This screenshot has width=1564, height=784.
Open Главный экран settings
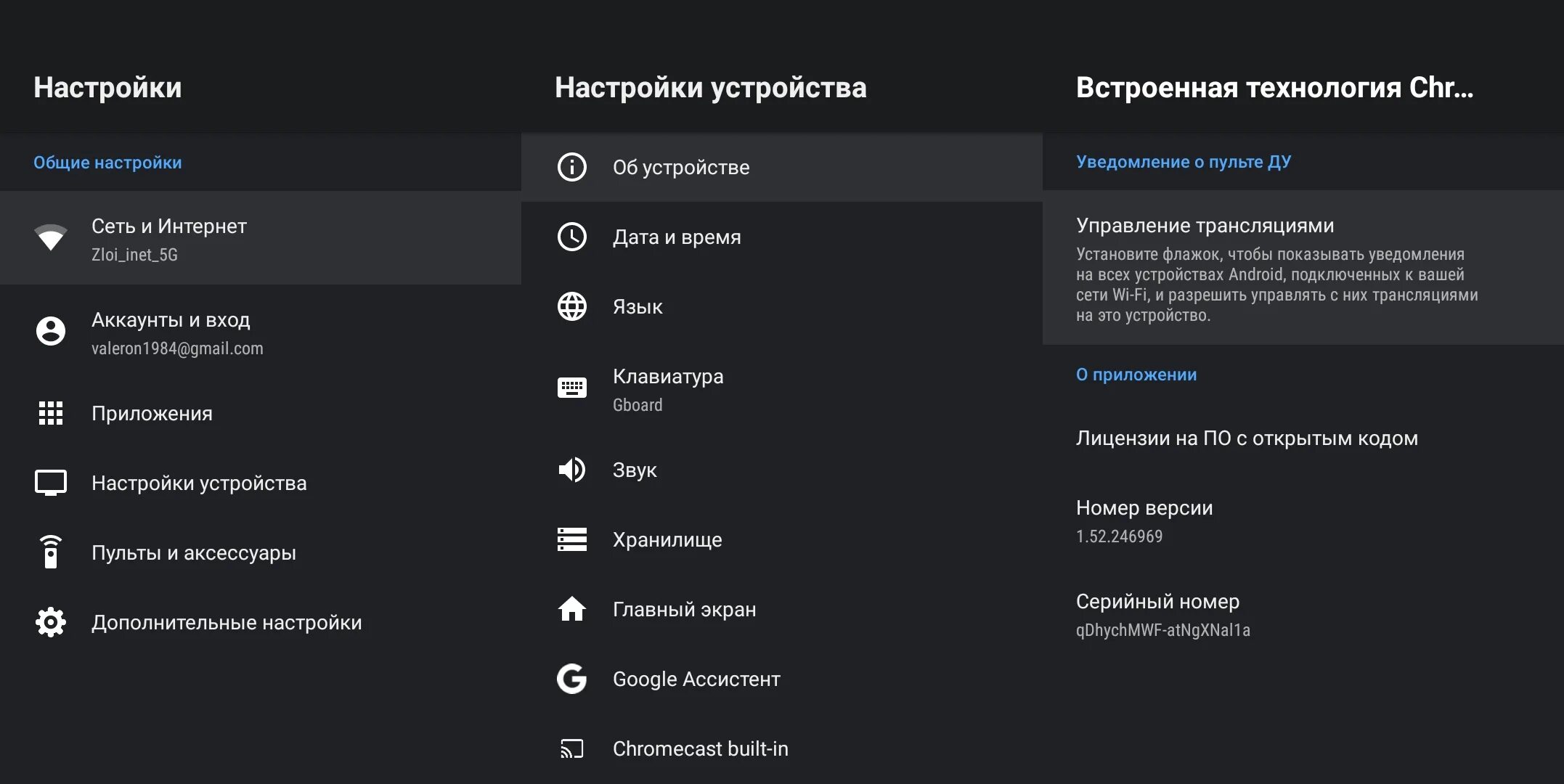pyautogui.click(x=782, y=609)
